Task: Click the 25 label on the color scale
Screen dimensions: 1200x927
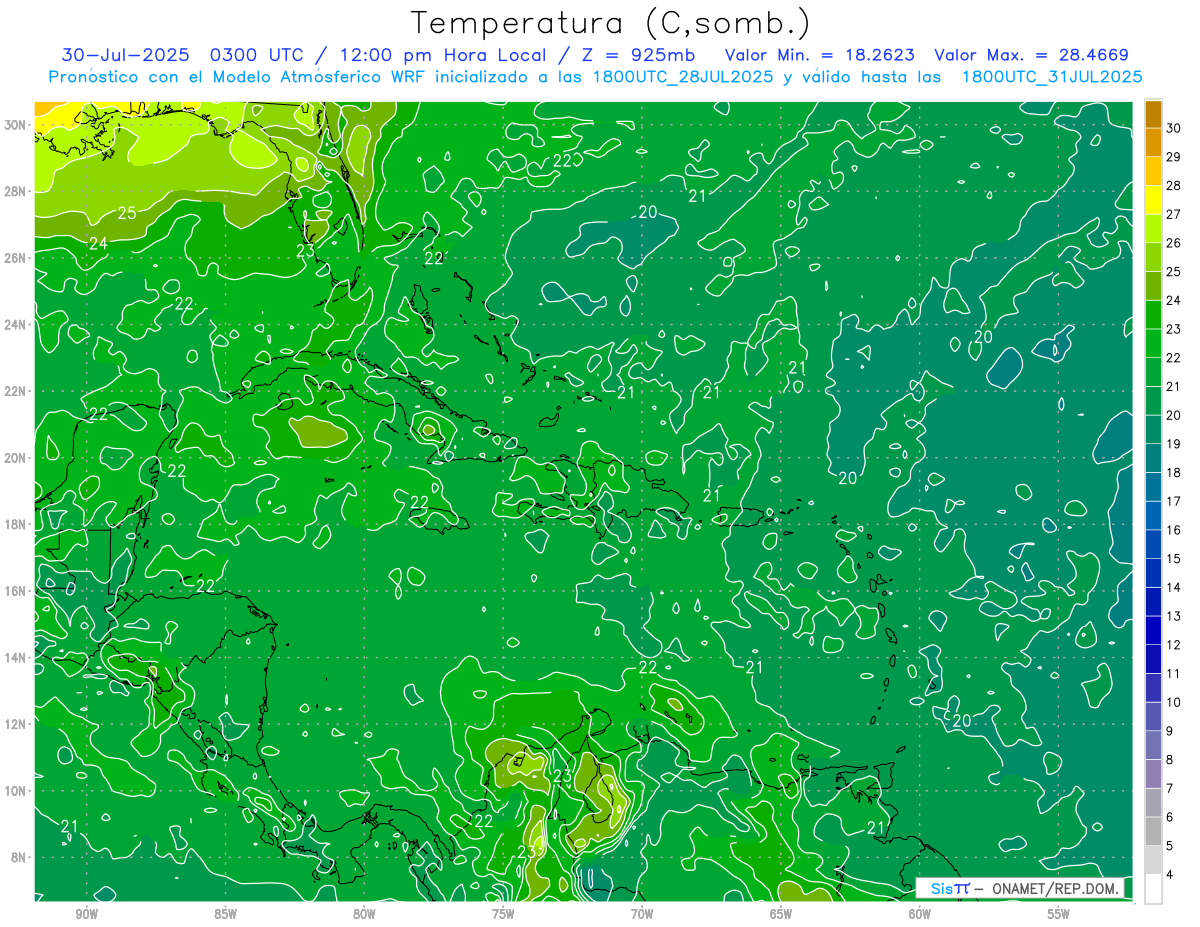Action: [x=1174, y=272]
